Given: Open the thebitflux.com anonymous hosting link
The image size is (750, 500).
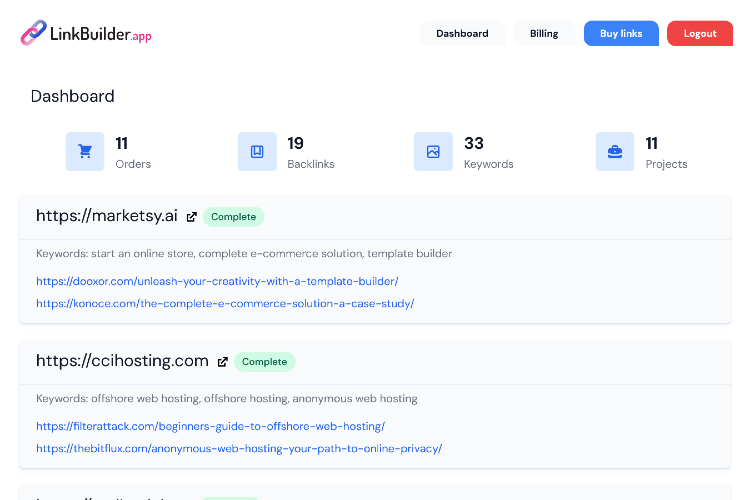Looking at the screenshot, I should [239, 448].
